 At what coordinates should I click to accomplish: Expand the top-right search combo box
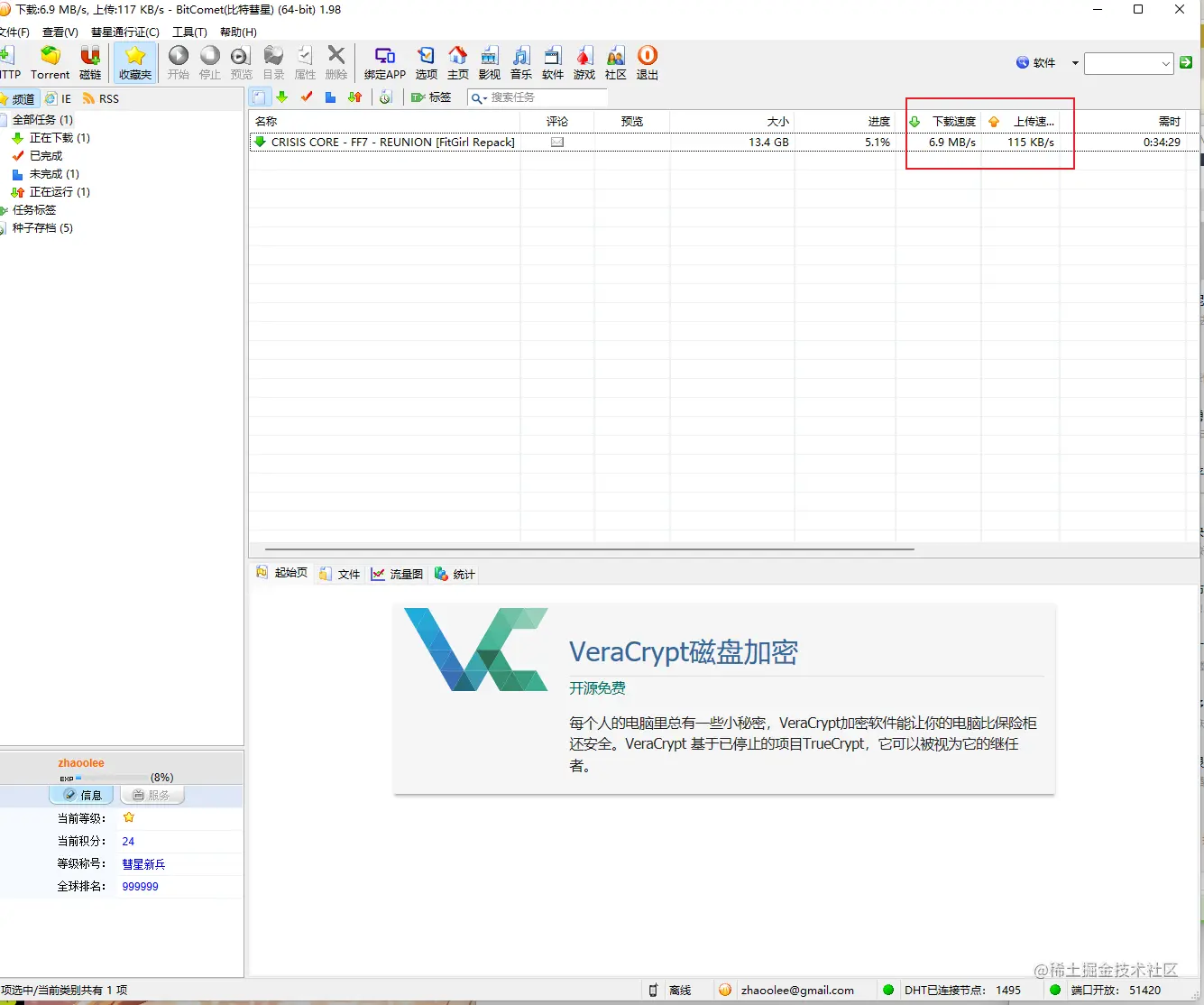[1166, 63]
